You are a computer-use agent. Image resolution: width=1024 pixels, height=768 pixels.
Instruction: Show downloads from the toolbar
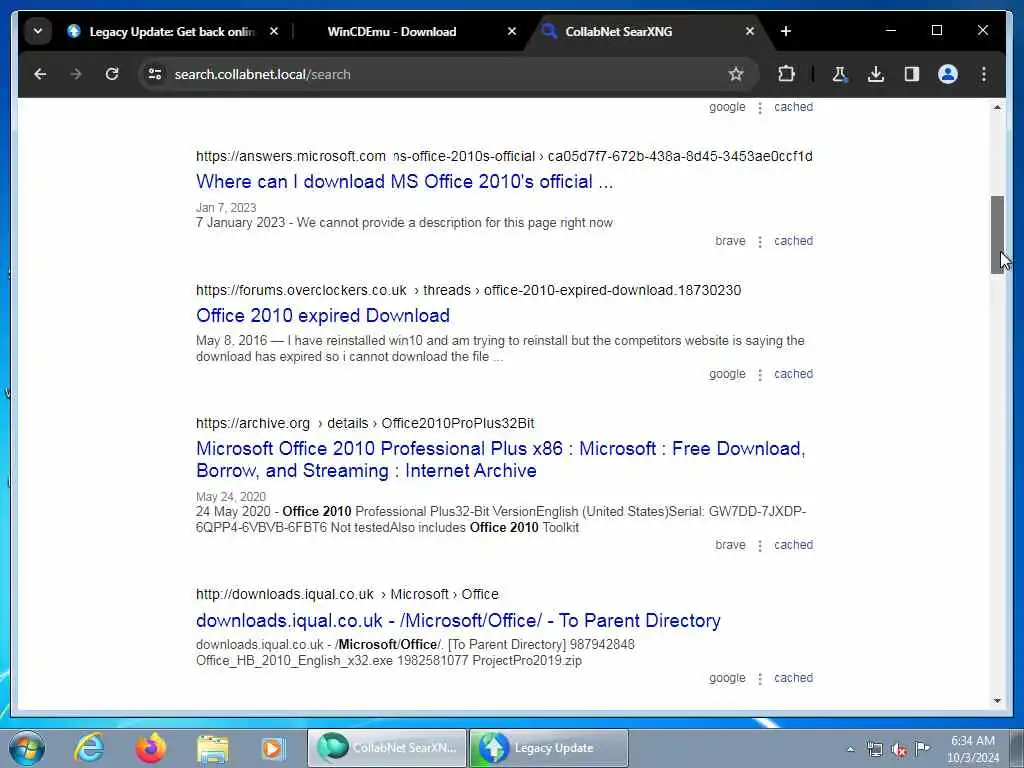click(x=876, y=74)
